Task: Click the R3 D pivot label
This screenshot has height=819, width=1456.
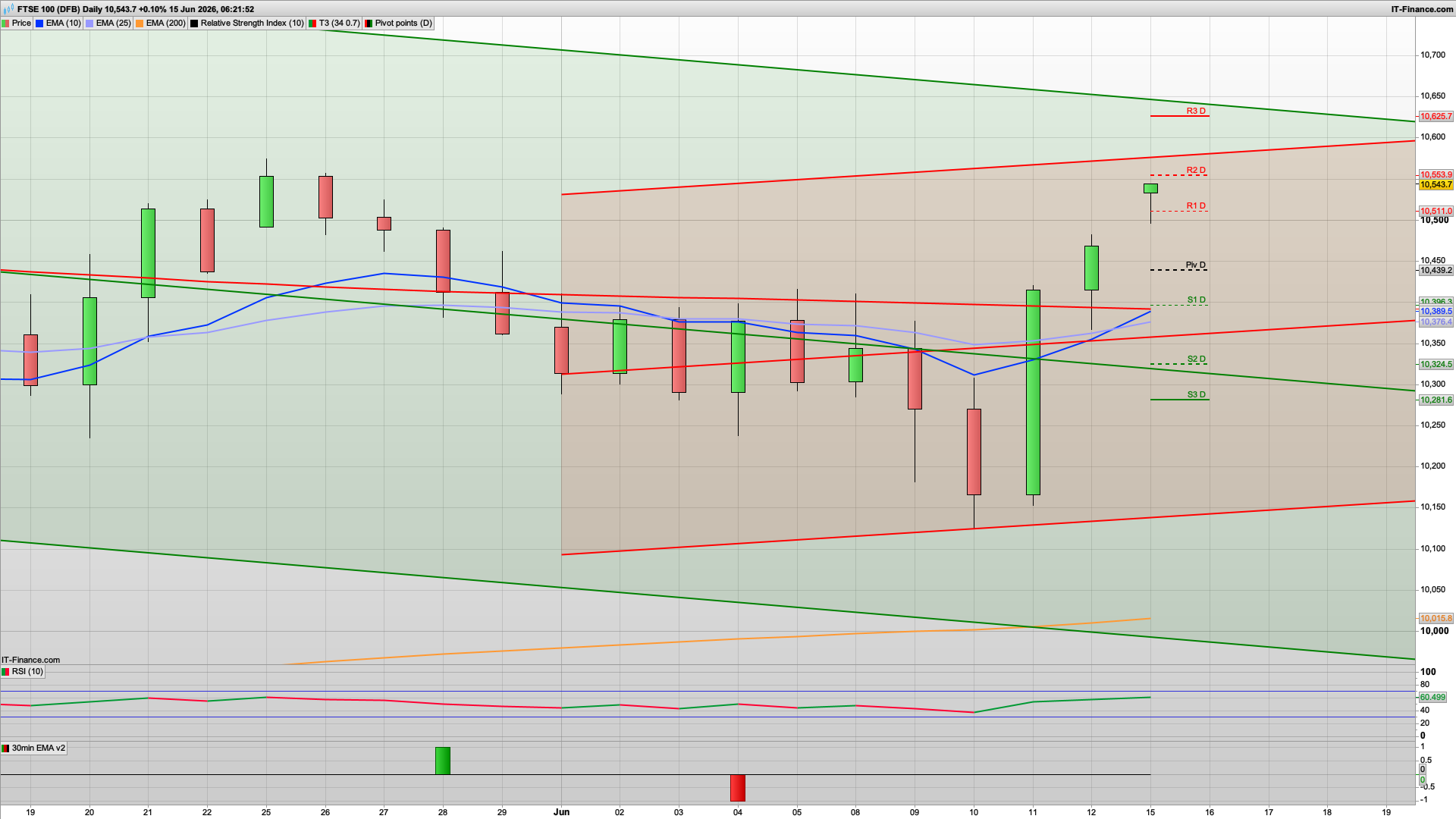Action: (1196, 111)
